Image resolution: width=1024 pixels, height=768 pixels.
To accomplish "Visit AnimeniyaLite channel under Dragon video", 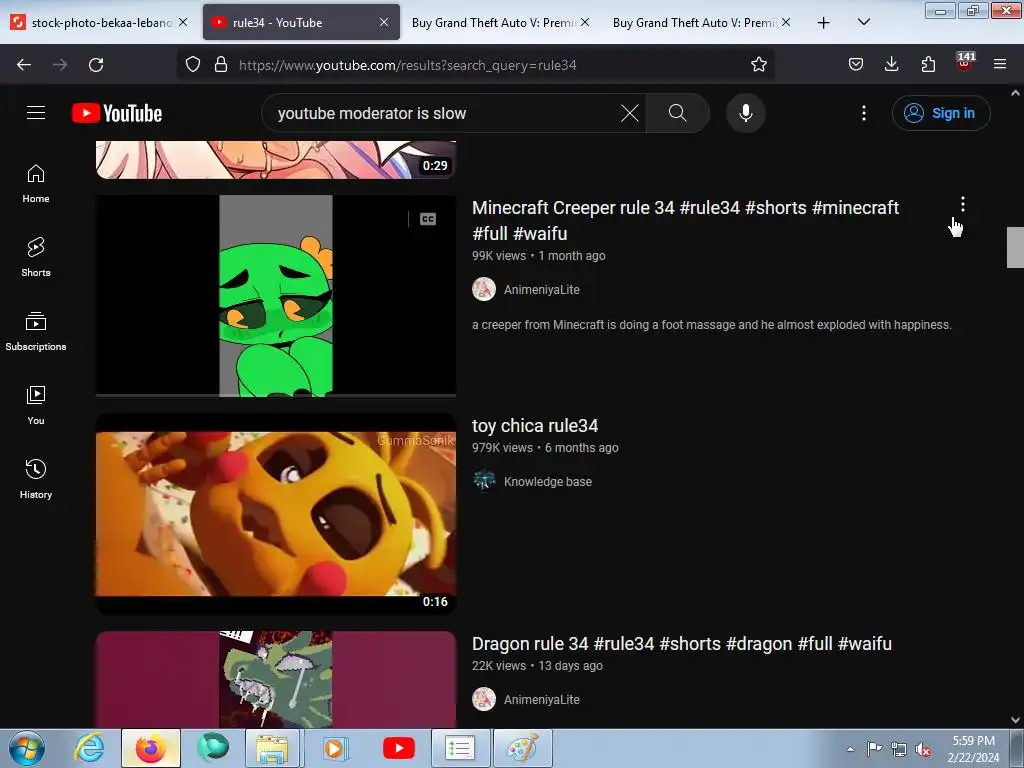I will pos(541,699).
